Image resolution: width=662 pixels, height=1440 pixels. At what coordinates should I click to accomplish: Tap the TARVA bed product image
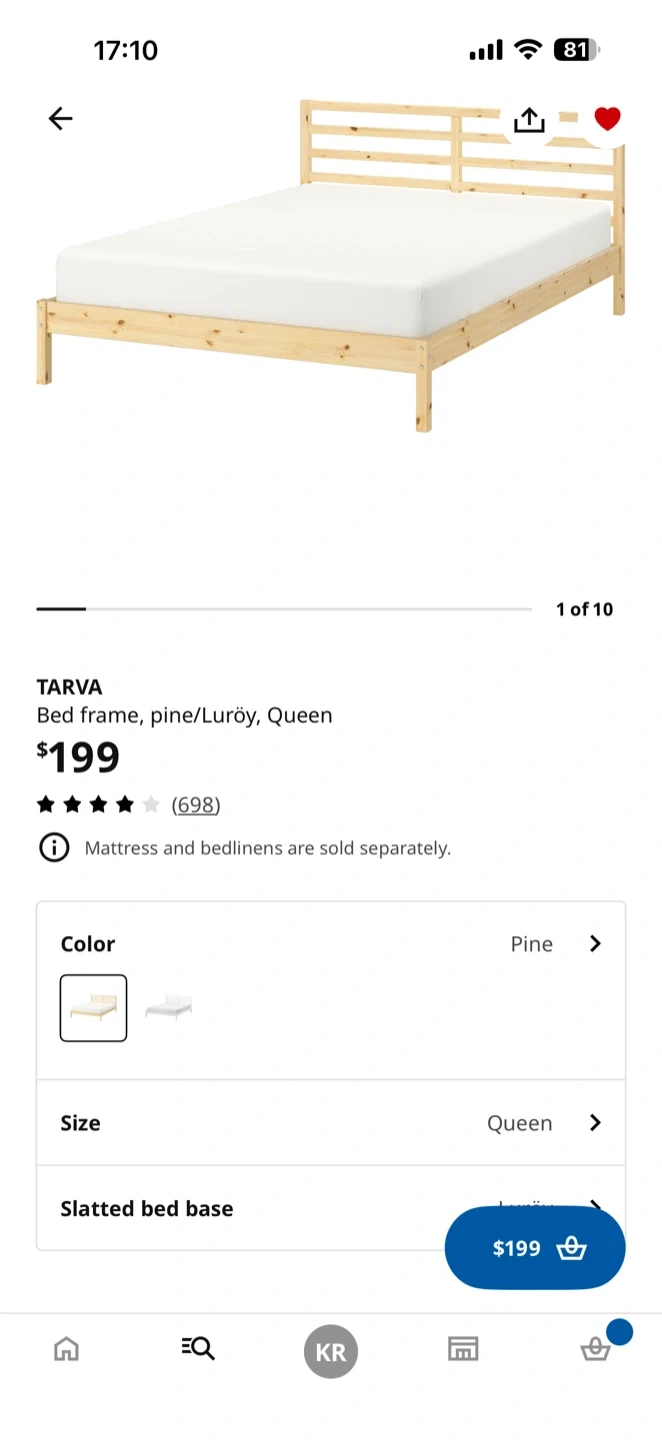[330, 270]
